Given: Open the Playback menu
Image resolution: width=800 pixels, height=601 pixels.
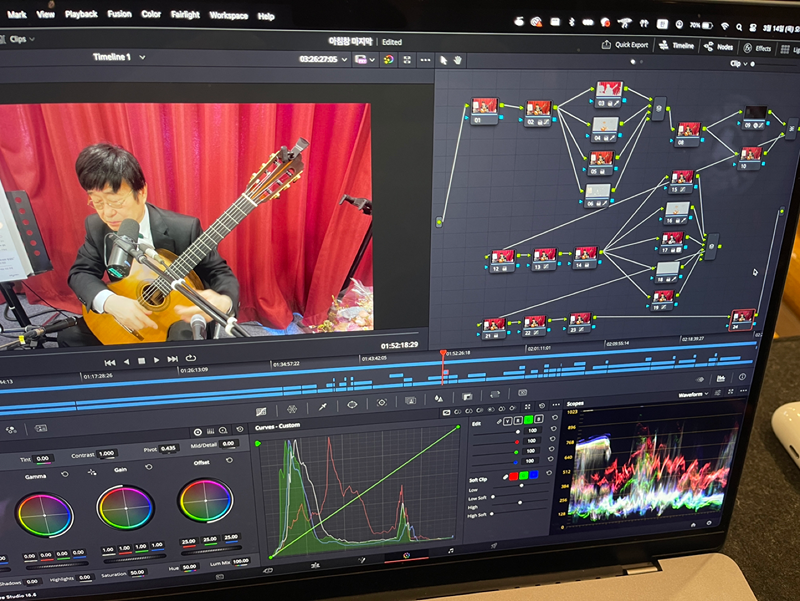Looking at the screenshot, I should pyautogui.click(x=81, y=14).
